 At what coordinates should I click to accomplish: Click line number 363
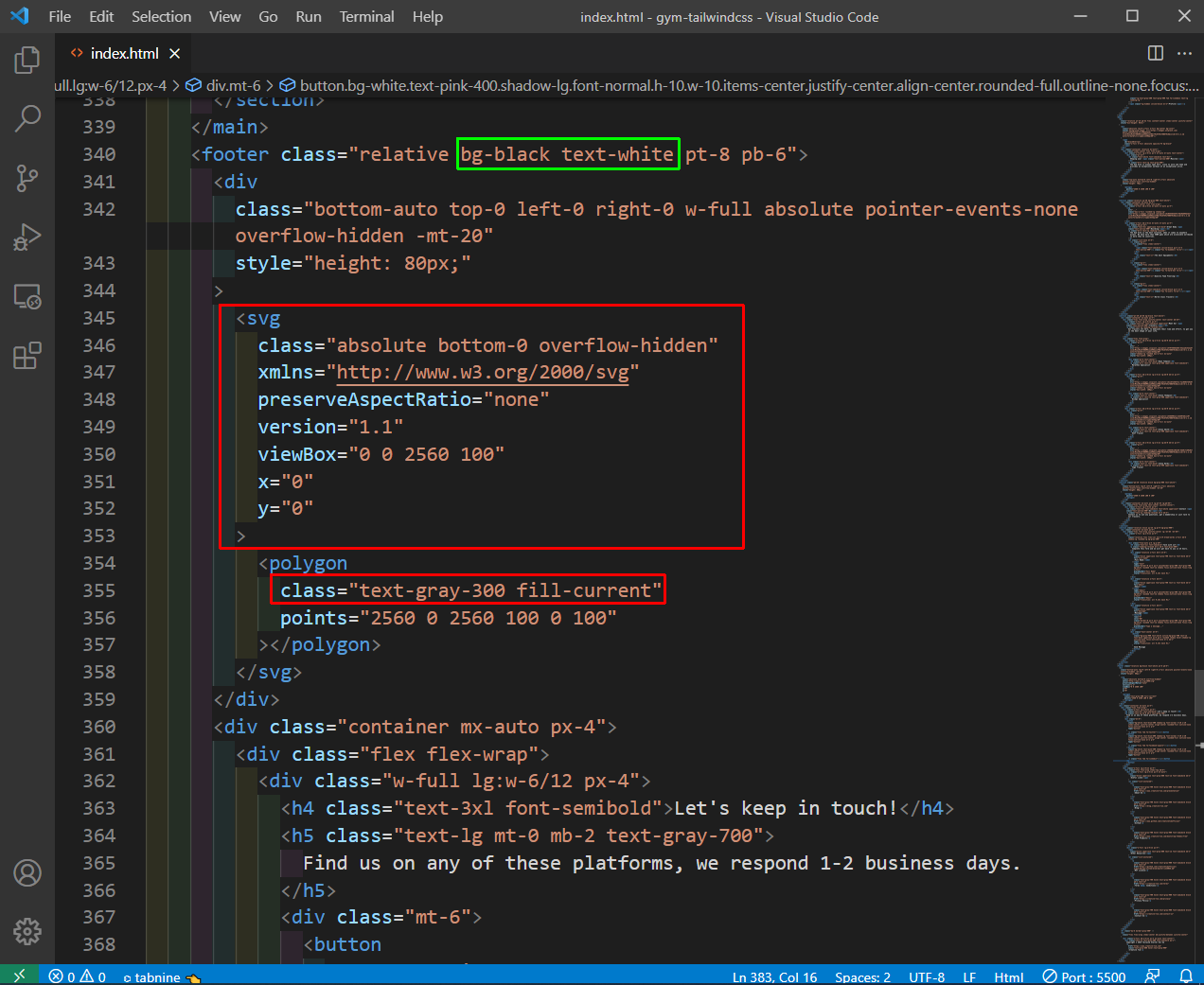click(99, 808)
